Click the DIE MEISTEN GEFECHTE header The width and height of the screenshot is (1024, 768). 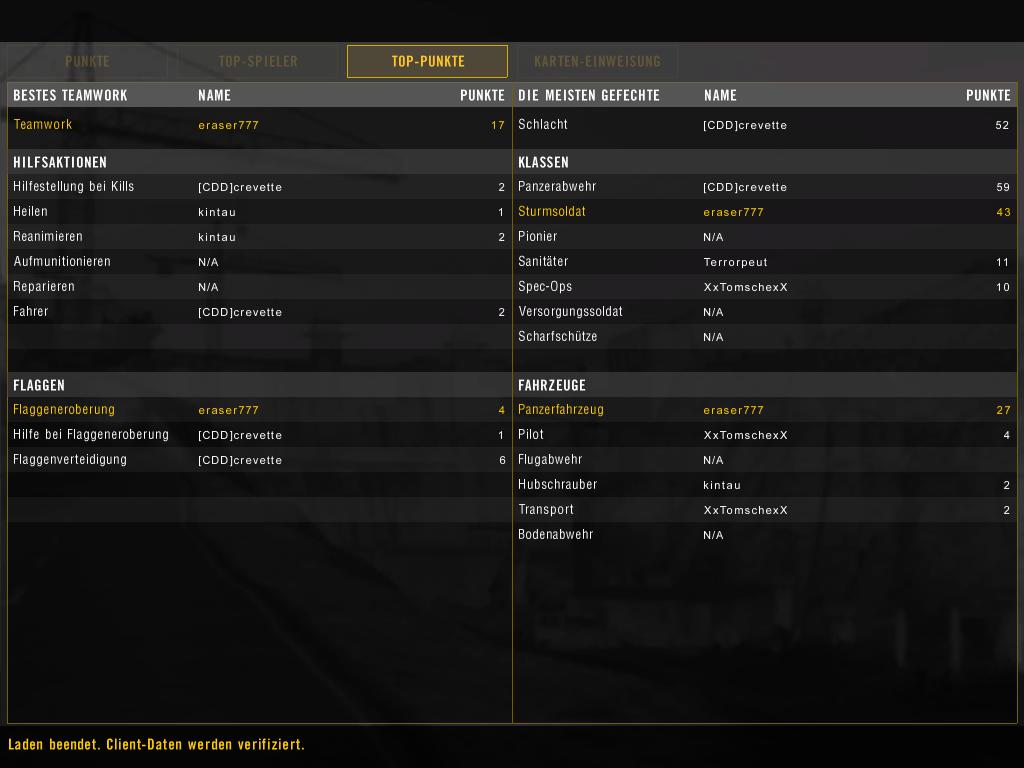point(589,95)
